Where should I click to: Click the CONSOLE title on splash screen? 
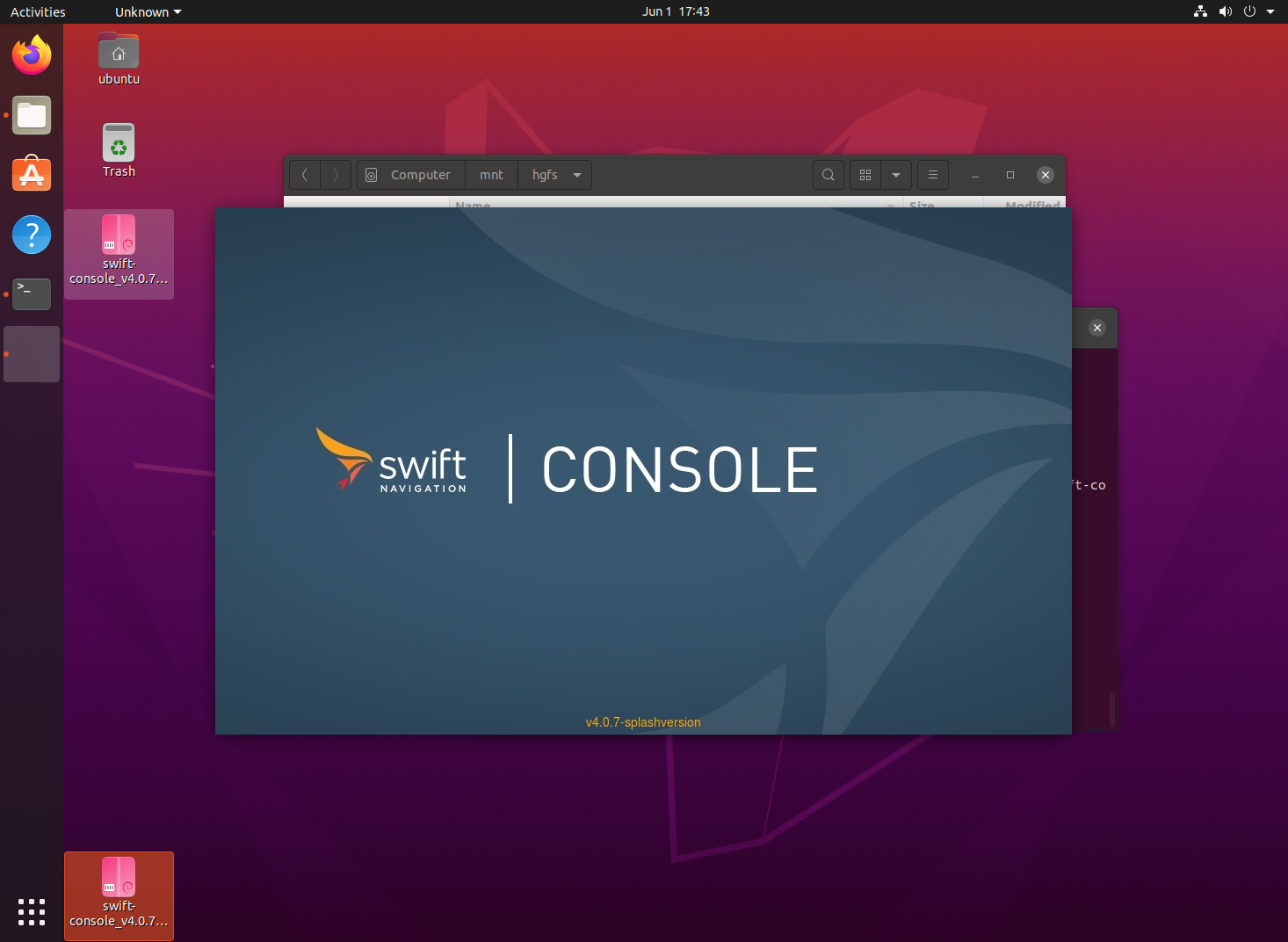[680, 470]
